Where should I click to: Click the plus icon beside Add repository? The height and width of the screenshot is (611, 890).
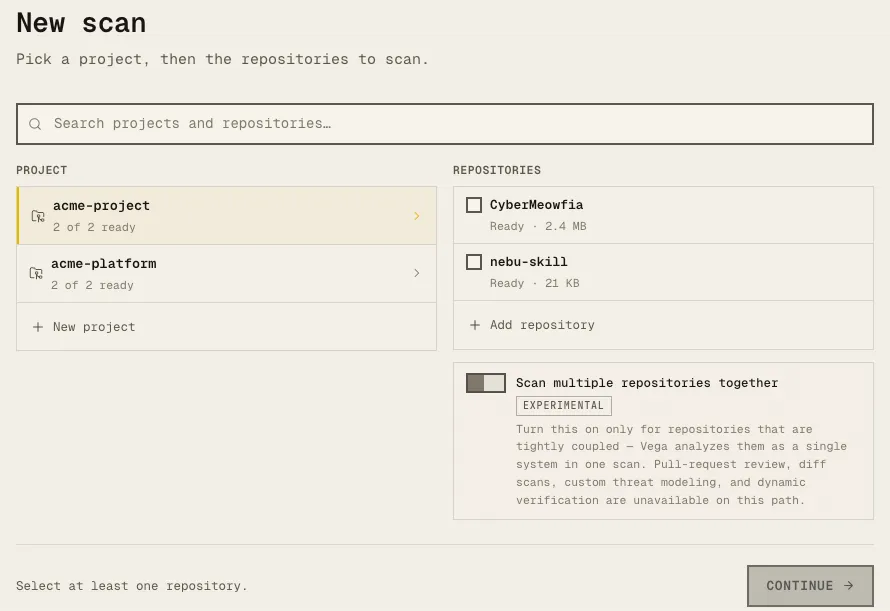[x=475, y=325]
